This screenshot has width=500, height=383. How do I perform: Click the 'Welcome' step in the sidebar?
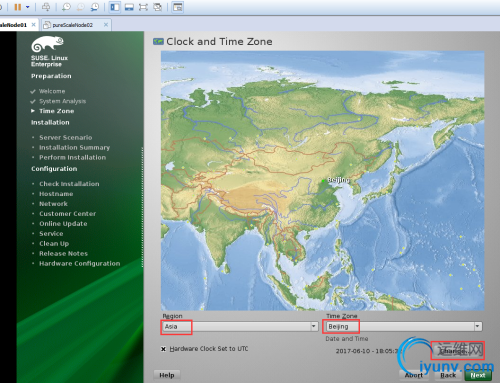pos(52,91)
